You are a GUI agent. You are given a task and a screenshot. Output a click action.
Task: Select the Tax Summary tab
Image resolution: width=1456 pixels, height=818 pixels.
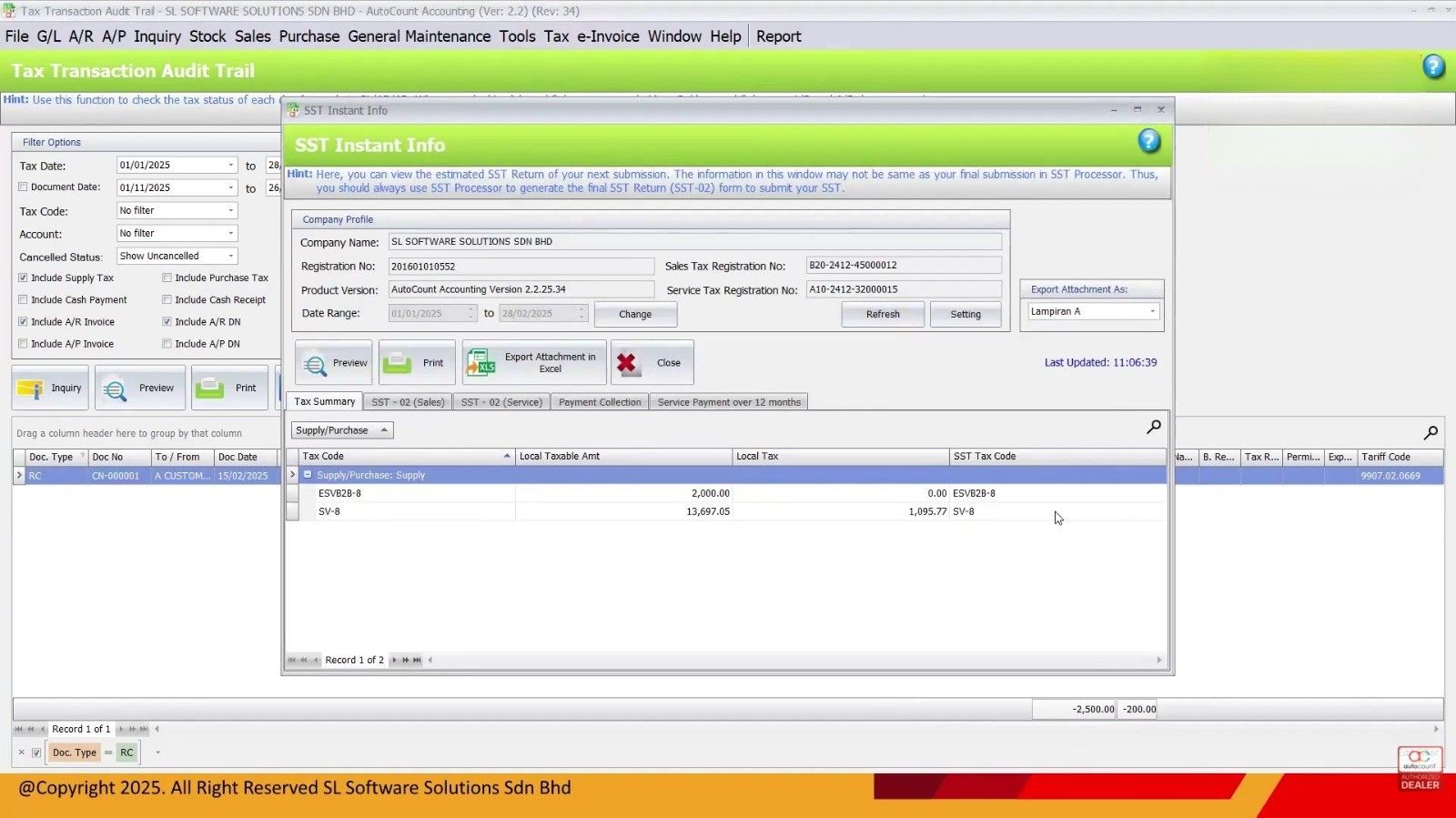tap(324, 401)
